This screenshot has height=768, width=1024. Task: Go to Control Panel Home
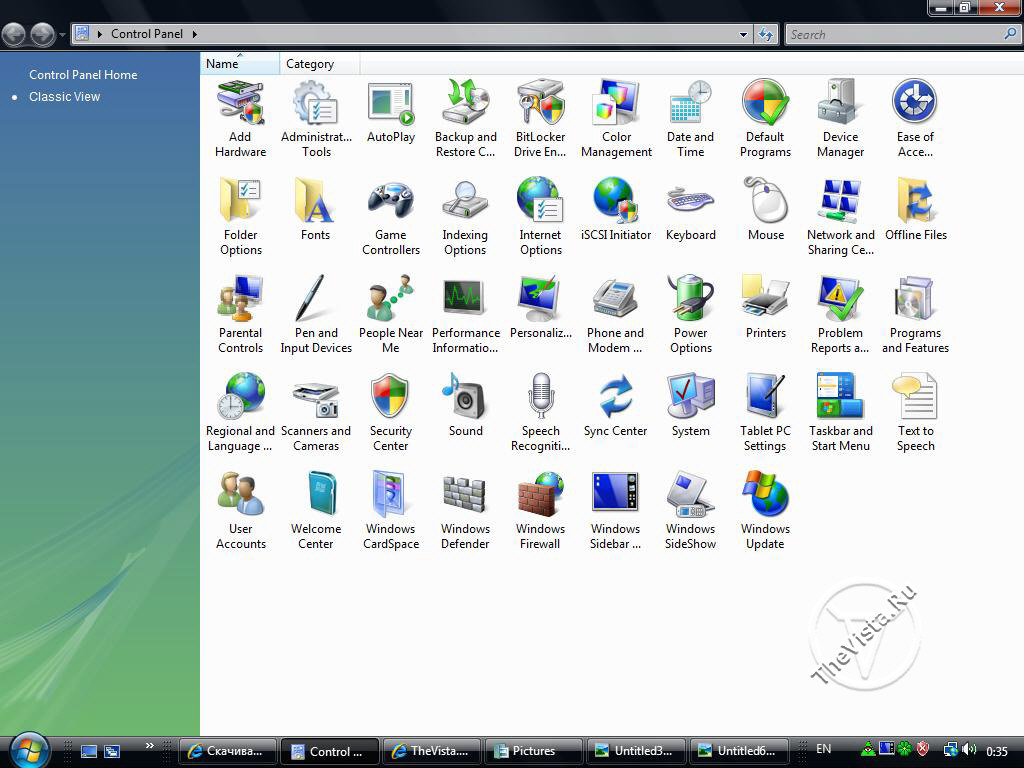click(83, 75)
